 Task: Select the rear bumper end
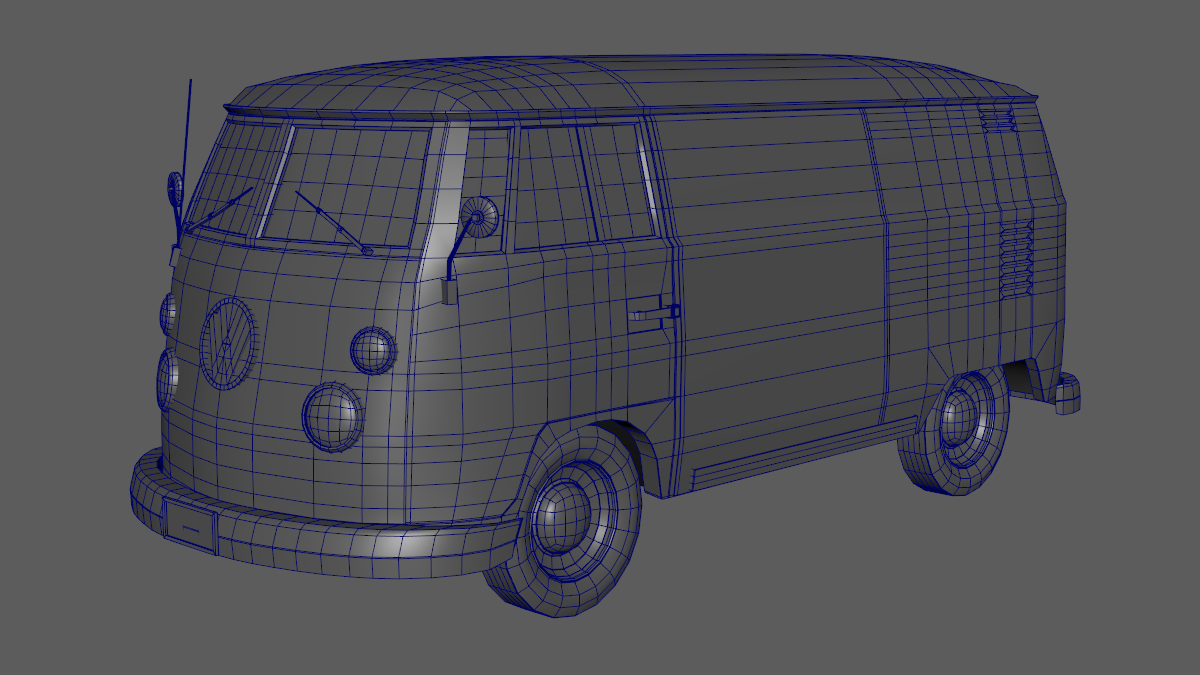coord(1067,392)
